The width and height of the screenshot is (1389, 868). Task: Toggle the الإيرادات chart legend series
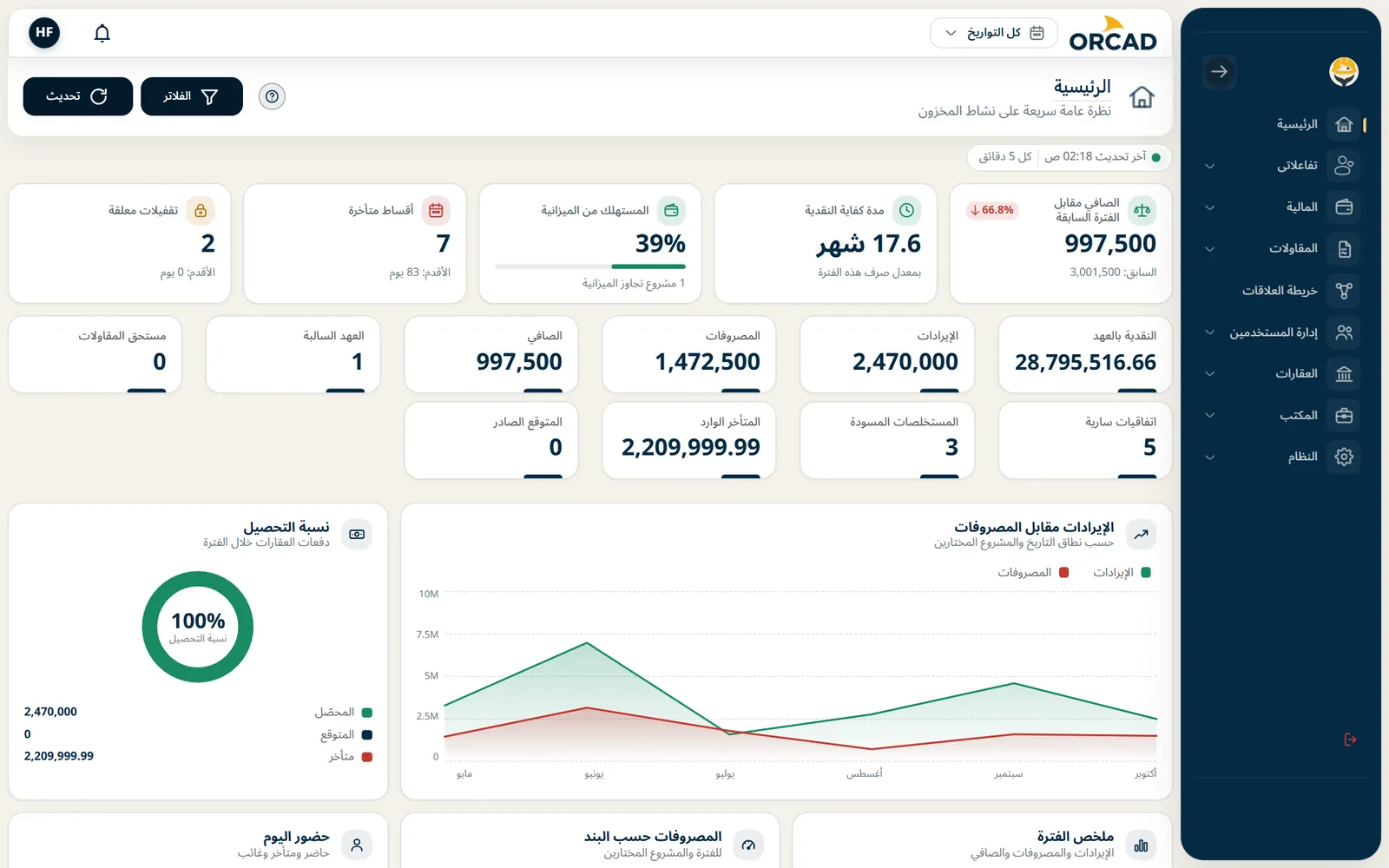tap(1122, 573)
